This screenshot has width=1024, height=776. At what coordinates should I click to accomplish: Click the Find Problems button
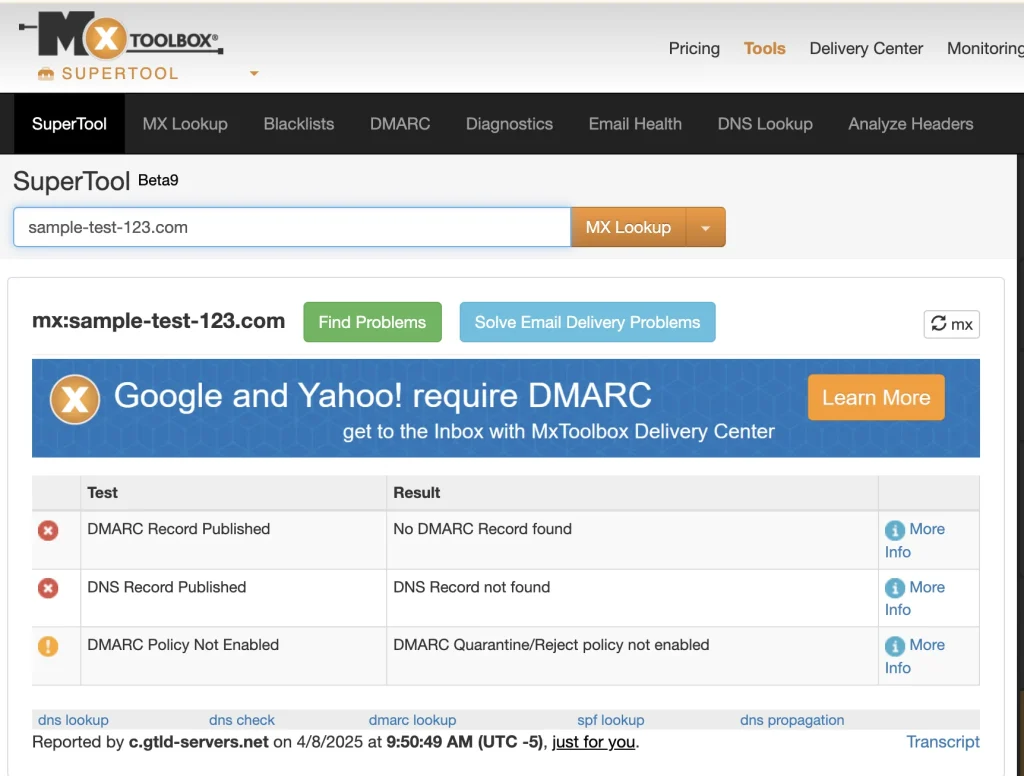[372, 322]
